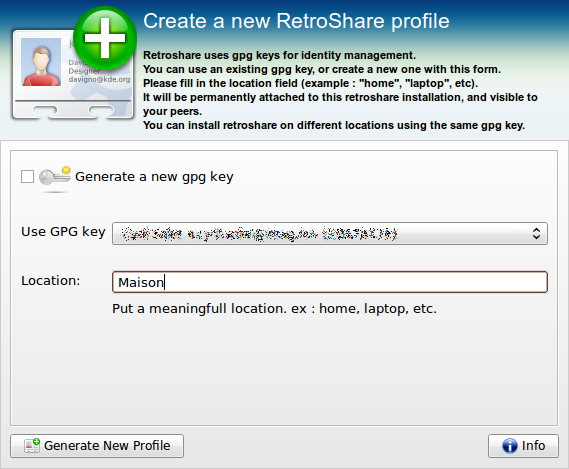Click the green plus icon in header
This screenshot has height=469, width=569.
click(x=105, y=38)
